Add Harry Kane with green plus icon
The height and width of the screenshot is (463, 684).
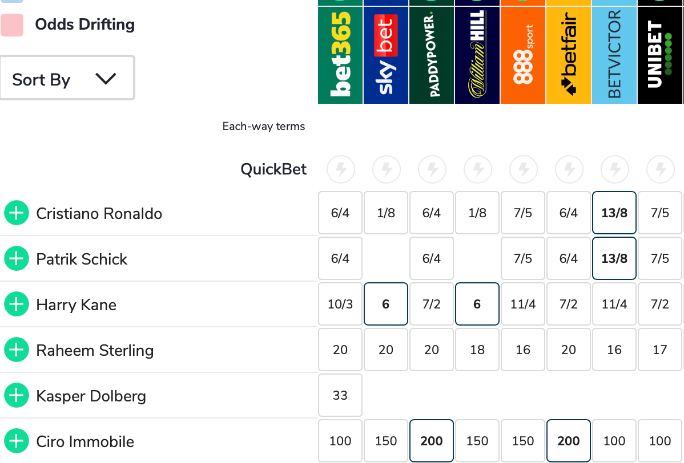[16, 304]
